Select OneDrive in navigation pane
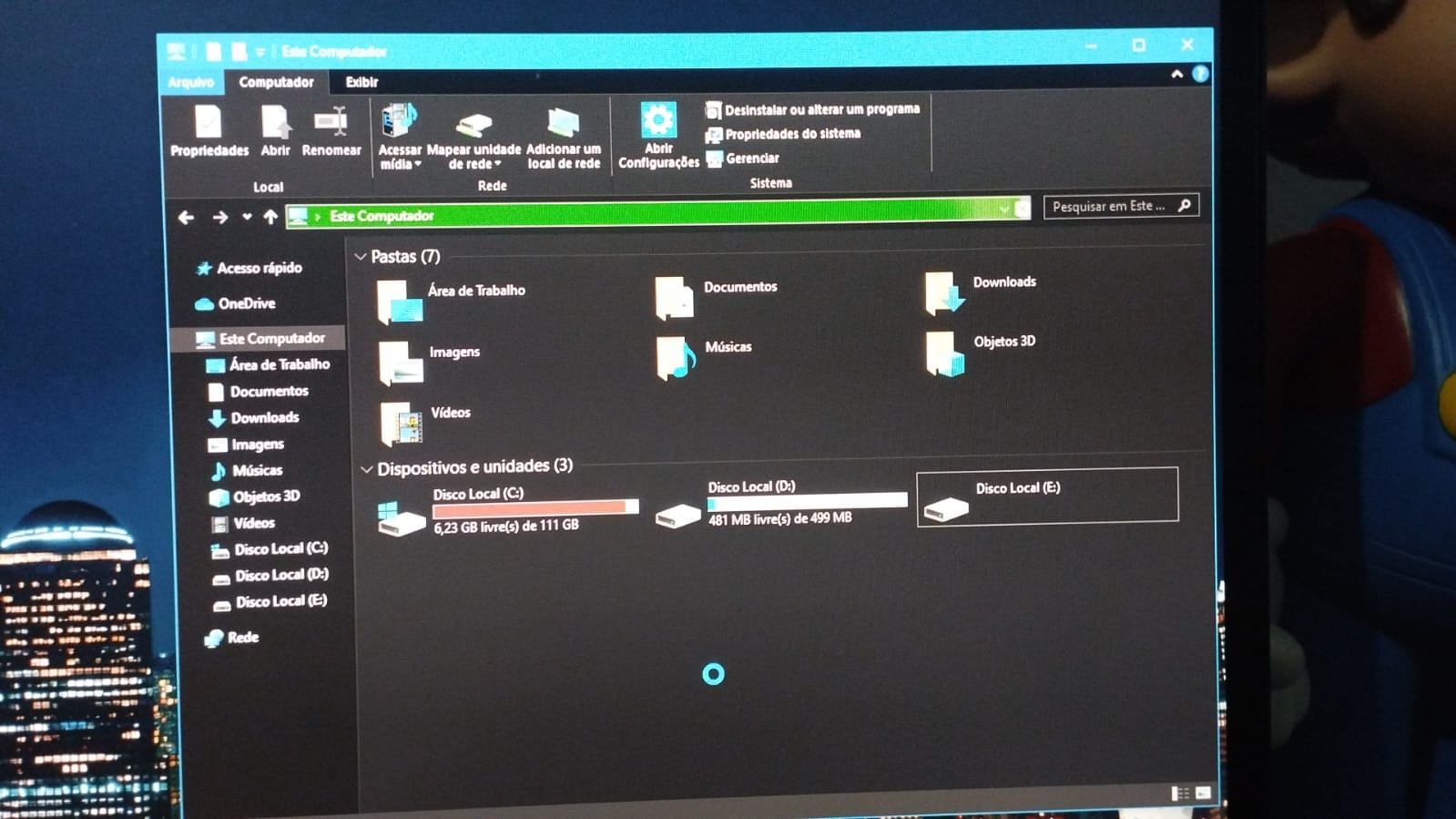The height and width of the screenshot is (819, 1456). coord(235,303)
